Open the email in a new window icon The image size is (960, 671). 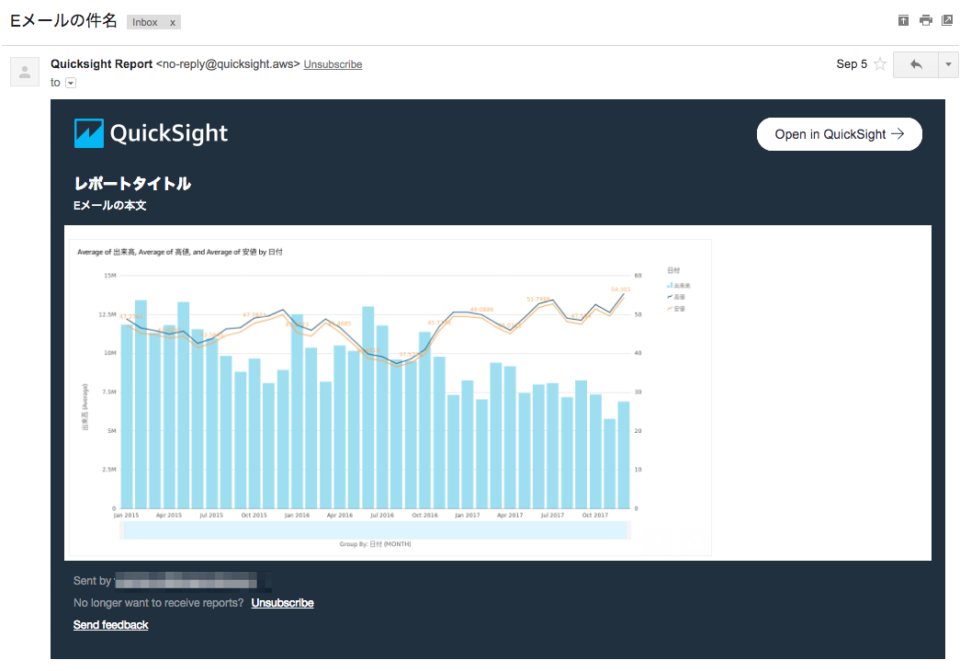[946, 20]
